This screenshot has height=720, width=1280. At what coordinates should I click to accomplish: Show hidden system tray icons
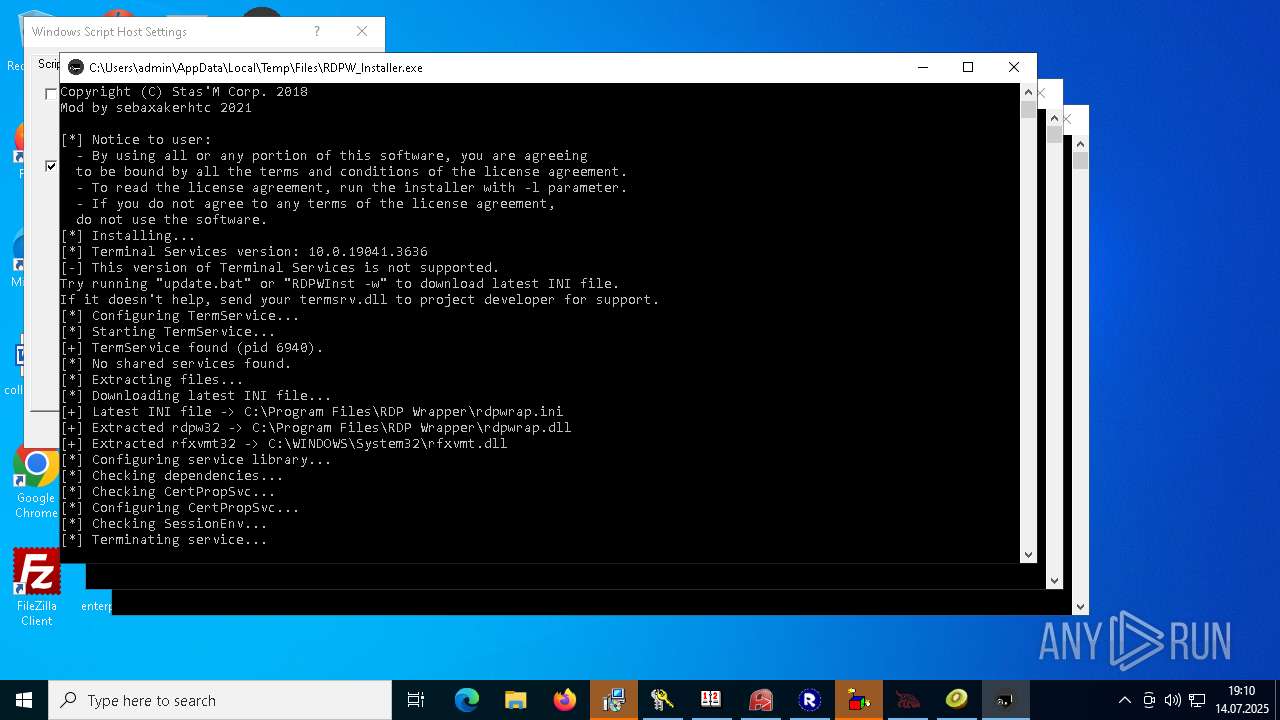(x=1125, y=700)
